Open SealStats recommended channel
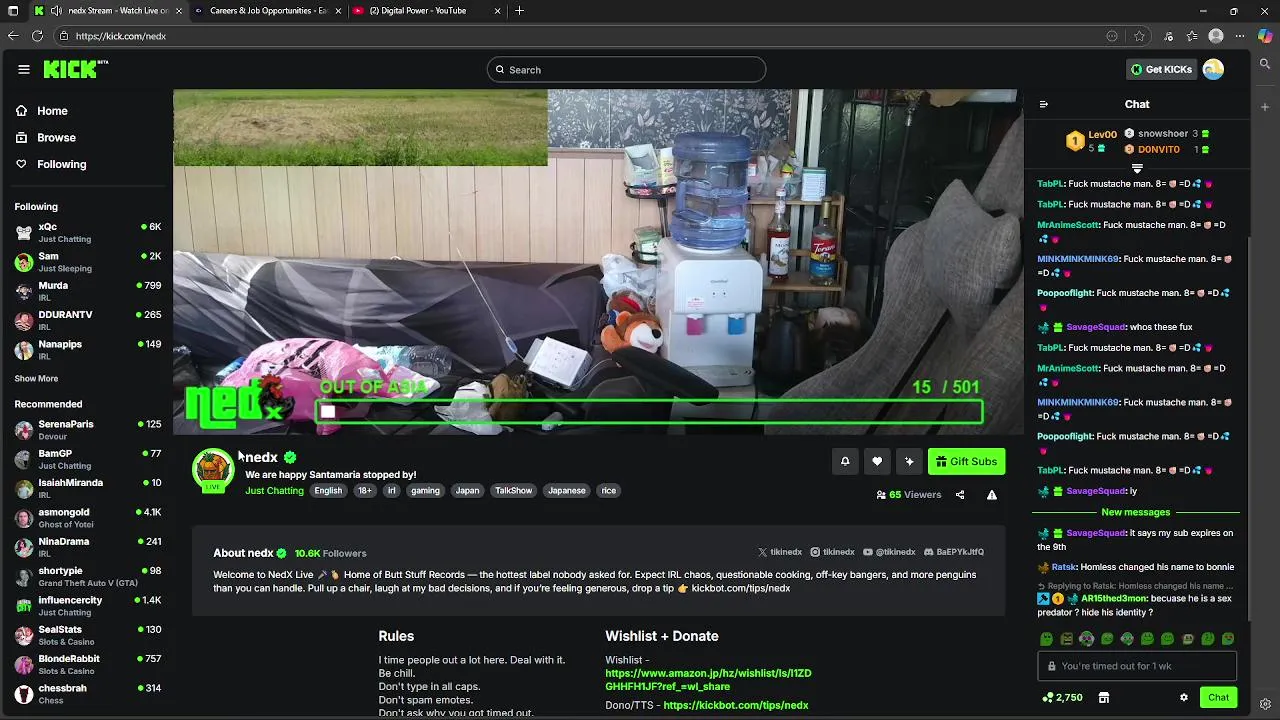The image size is (1280, 720). [x=88, y=635]
